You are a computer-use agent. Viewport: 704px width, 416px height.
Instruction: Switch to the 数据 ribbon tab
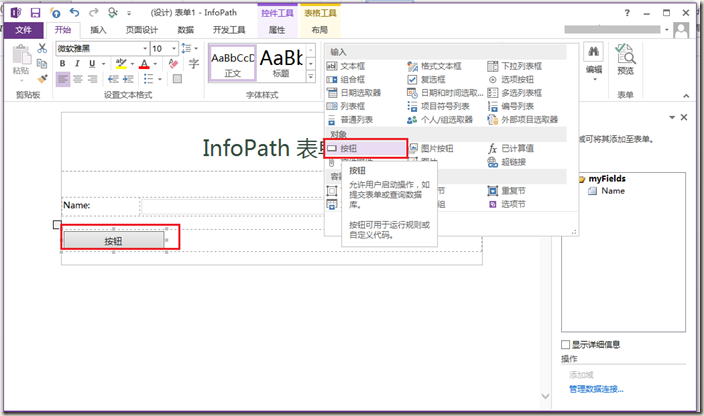coord(185,30)
